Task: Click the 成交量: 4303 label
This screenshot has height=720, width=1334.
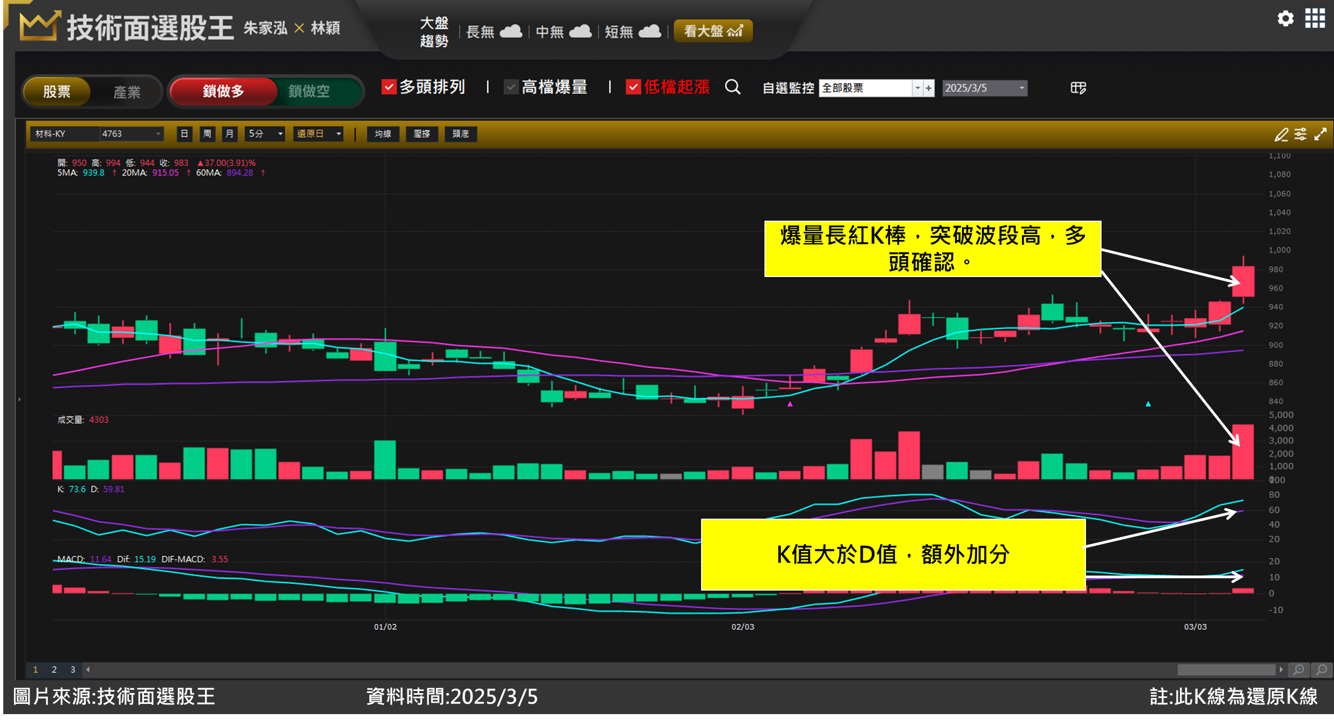Action: 83,420
